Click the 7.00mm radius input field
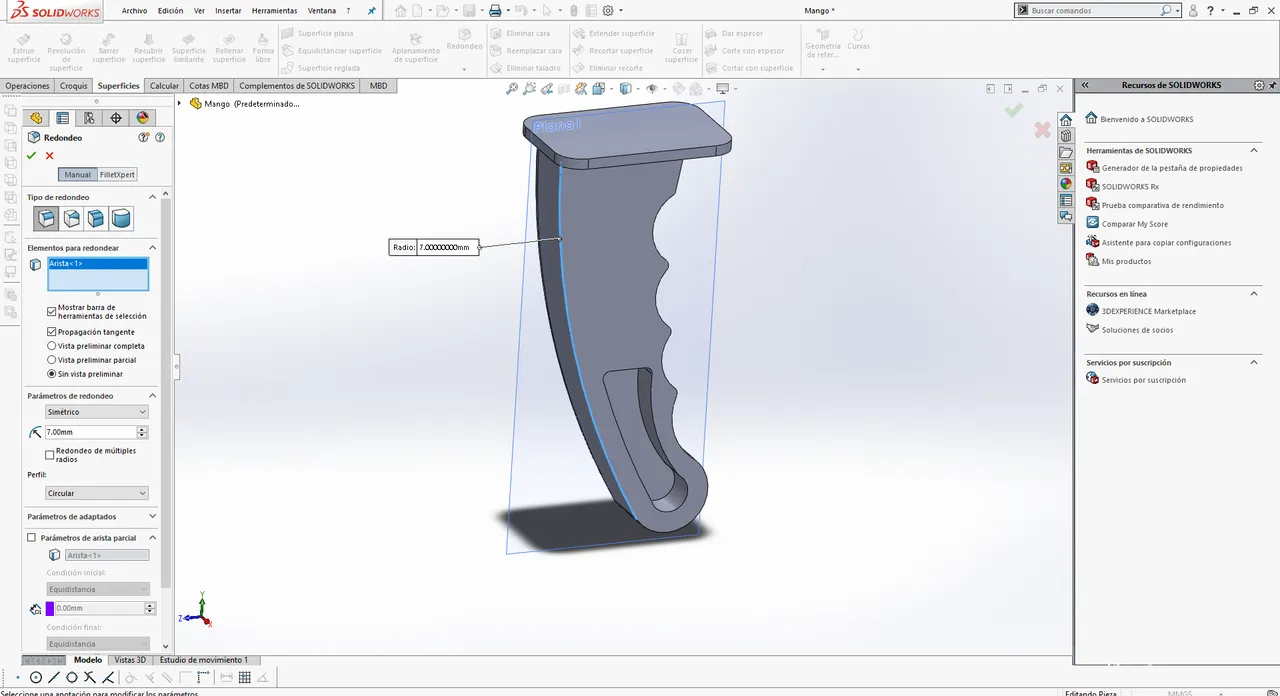 coord(90,432)
